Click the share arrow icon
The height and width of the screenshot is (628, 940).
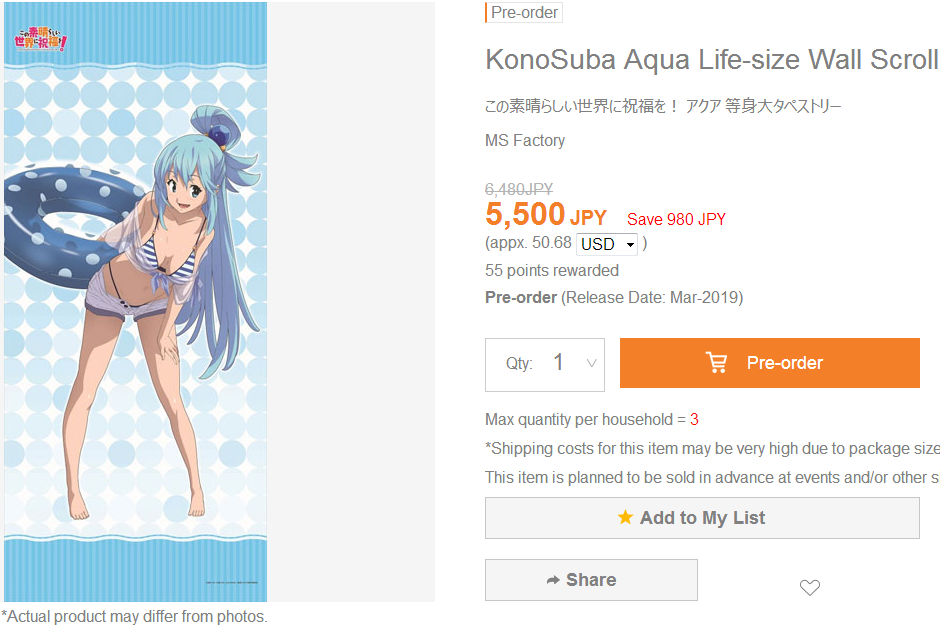[553, 580]
